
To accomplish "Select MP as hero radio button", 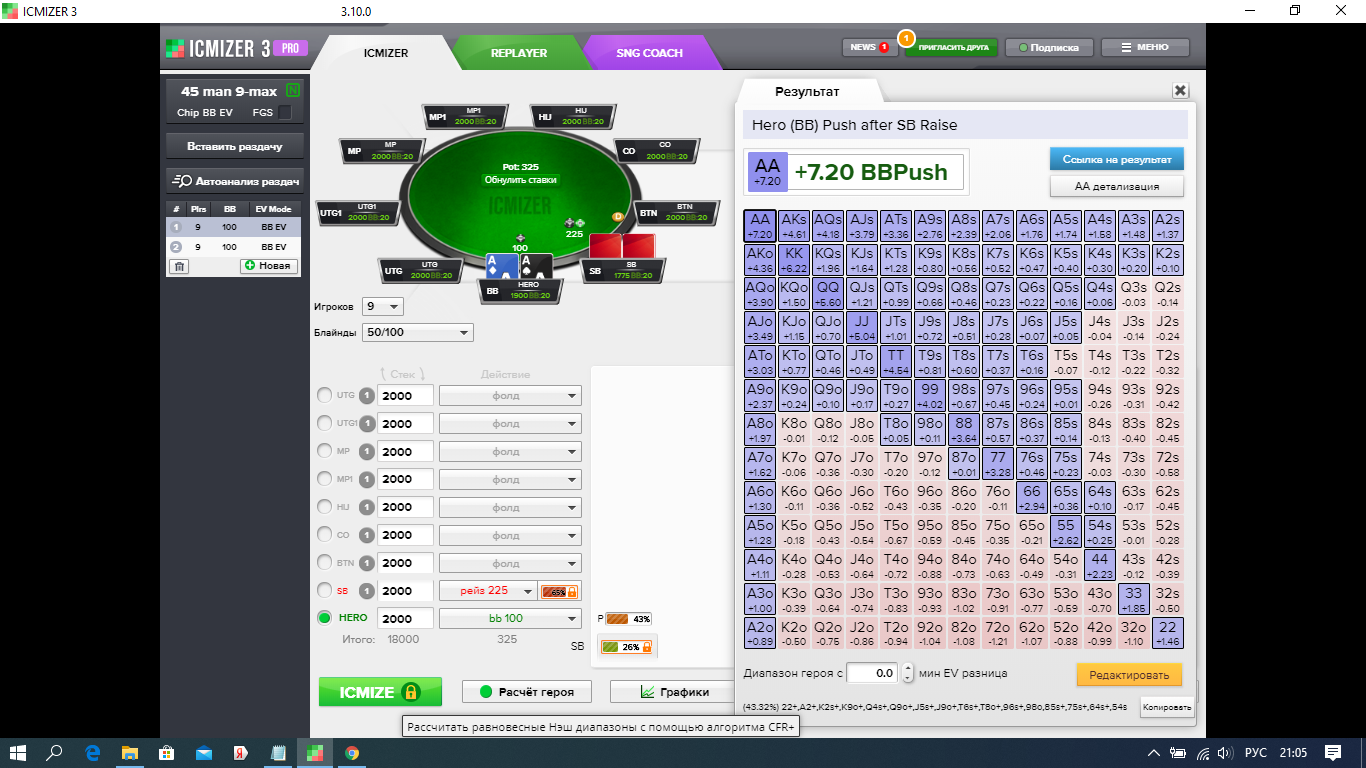I will tap(324, 451).
